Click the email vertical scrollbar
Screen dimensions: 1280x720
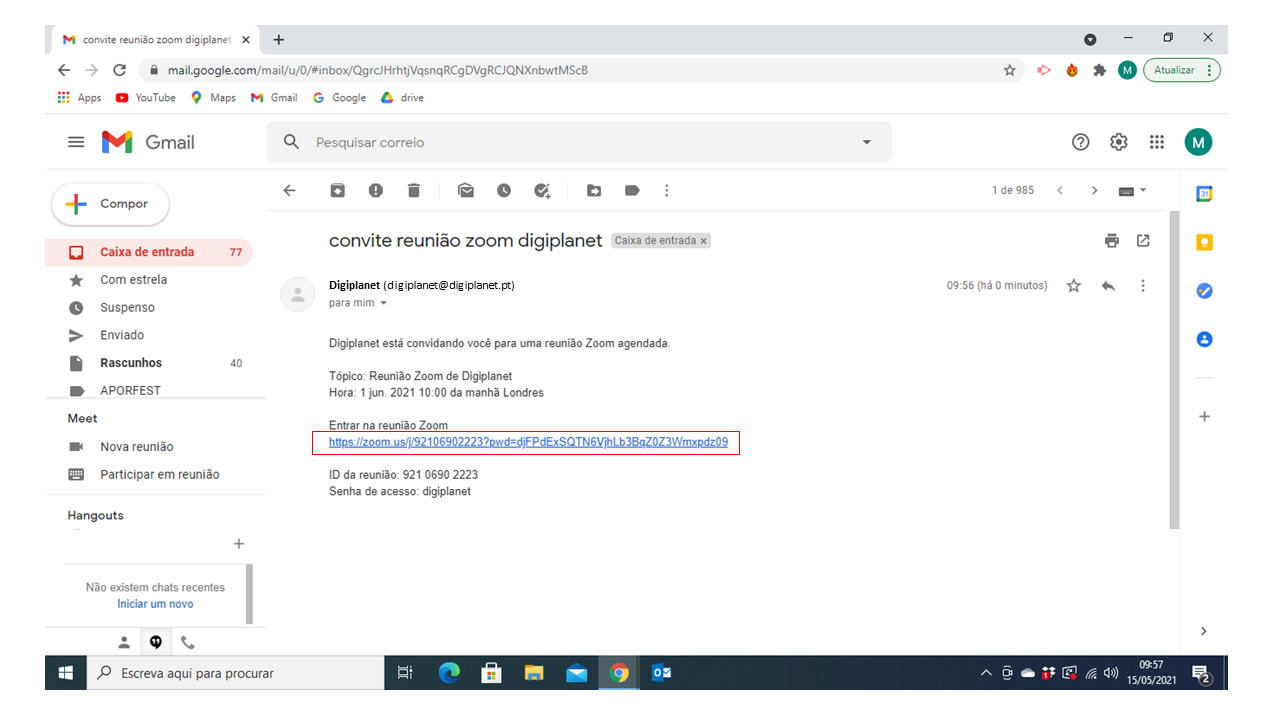tap(1174, 370)
